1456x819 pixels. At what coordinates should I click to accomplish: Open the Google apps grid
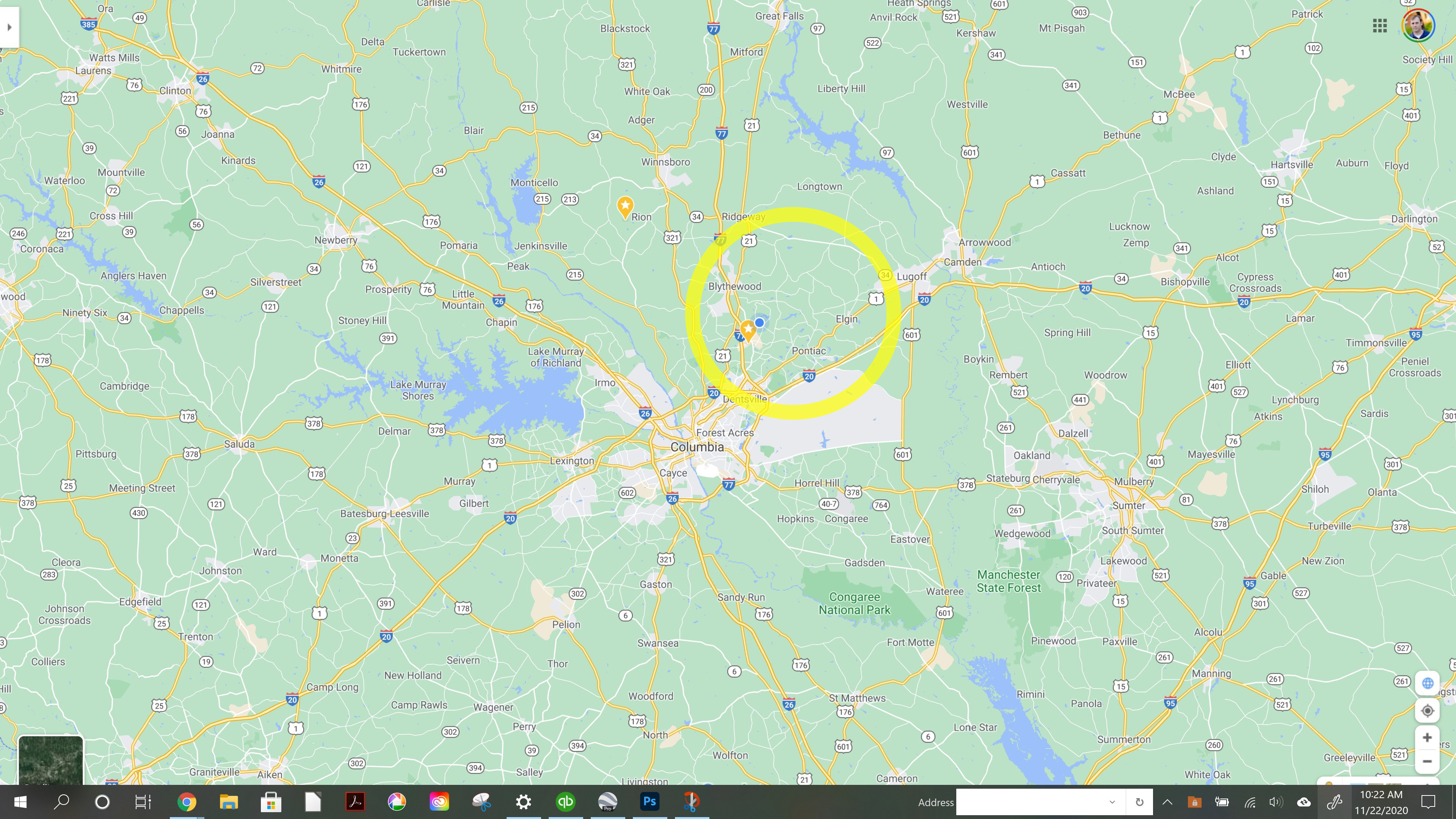click(x=1380, y=26)
